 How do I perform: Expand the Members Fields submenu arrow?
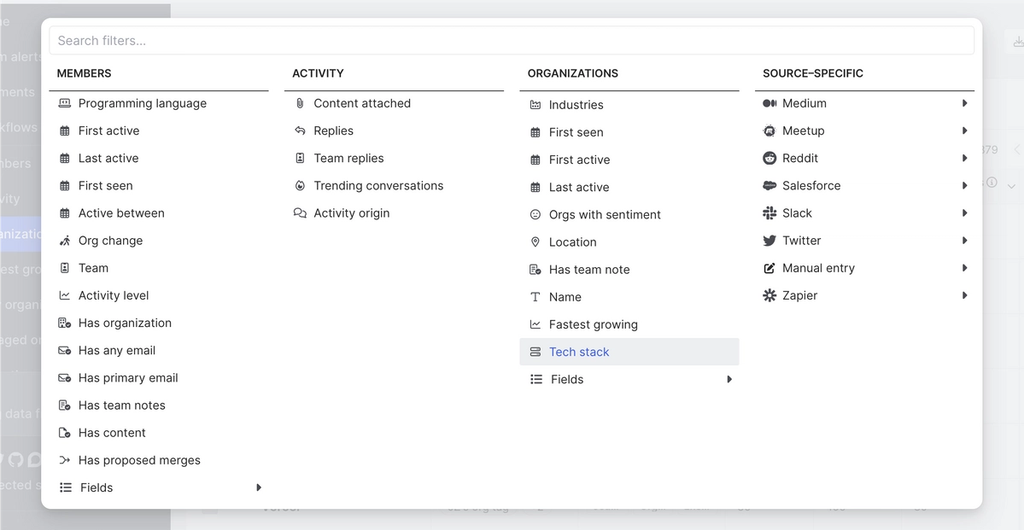(259, 488)
